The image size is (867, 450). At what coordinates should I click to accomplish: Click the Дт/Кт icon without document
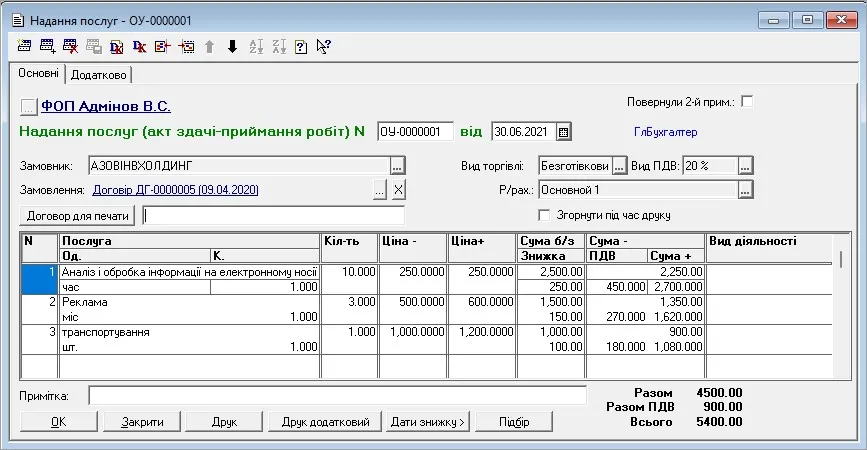tap(139, 46)
